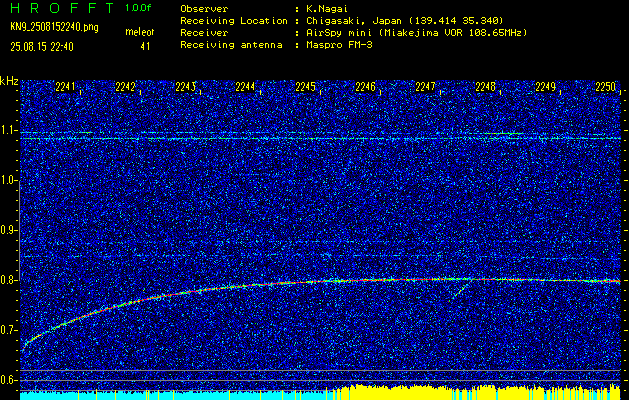Click the receiving location Chigasaki, Japan
The width and height of the screenshot is (629, 400).
click(354, 21)
